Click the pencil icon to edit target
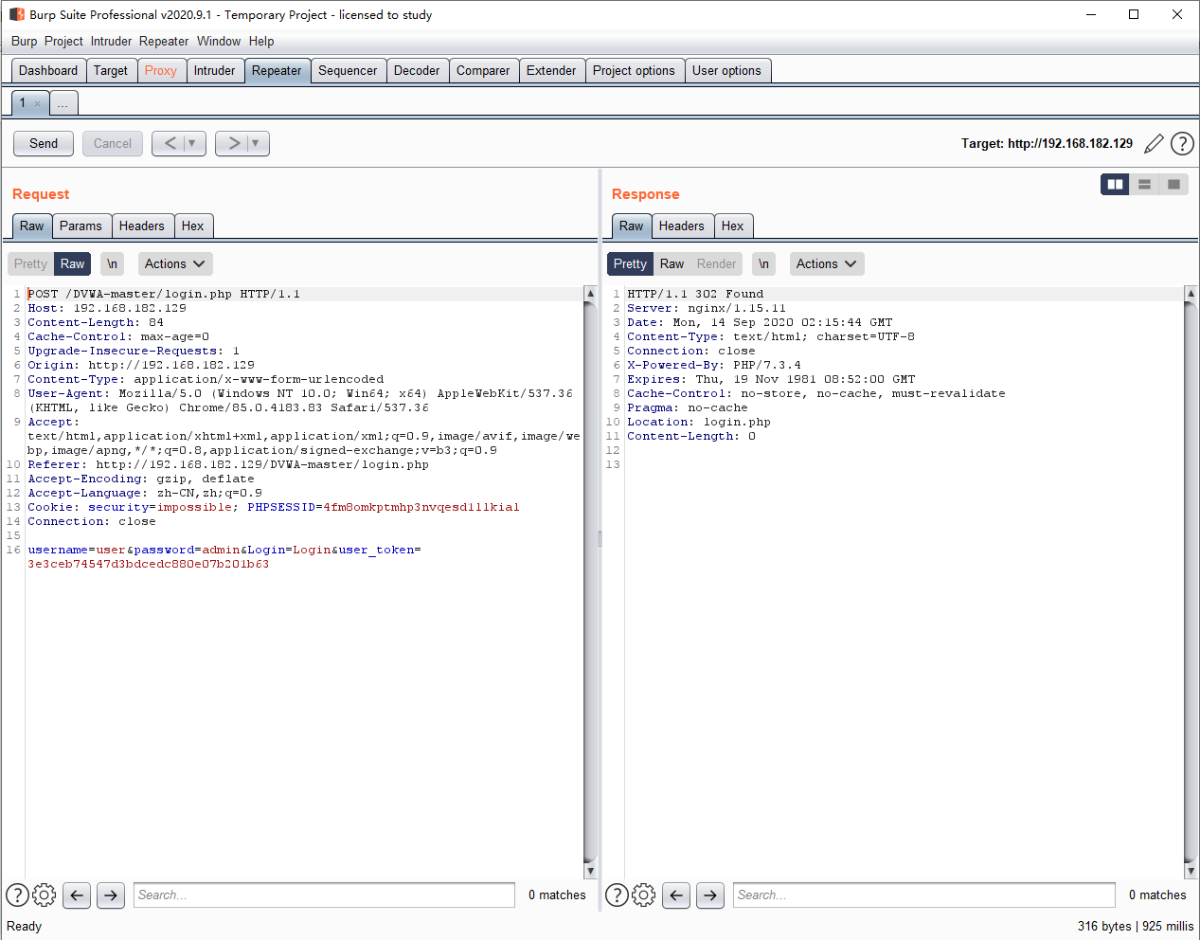Viewport: 1200px width, 940px height. [x=1154, y=144]
